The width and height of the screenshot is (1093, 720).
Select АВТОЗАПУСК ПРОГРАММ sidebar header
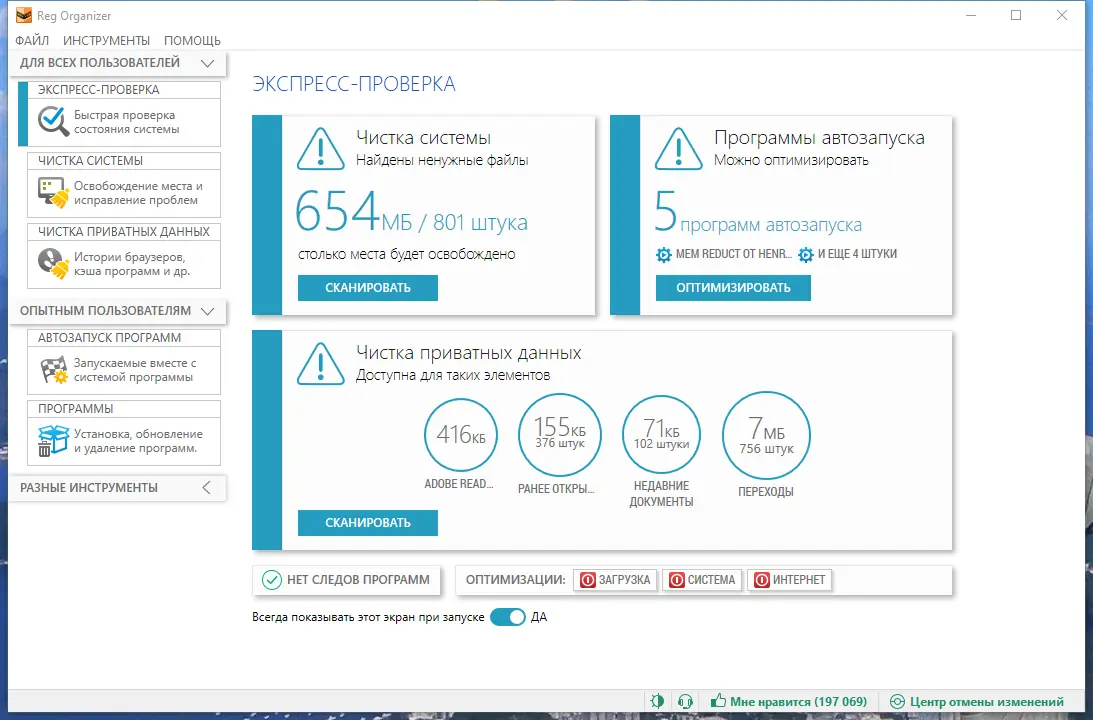pos(109,338)
